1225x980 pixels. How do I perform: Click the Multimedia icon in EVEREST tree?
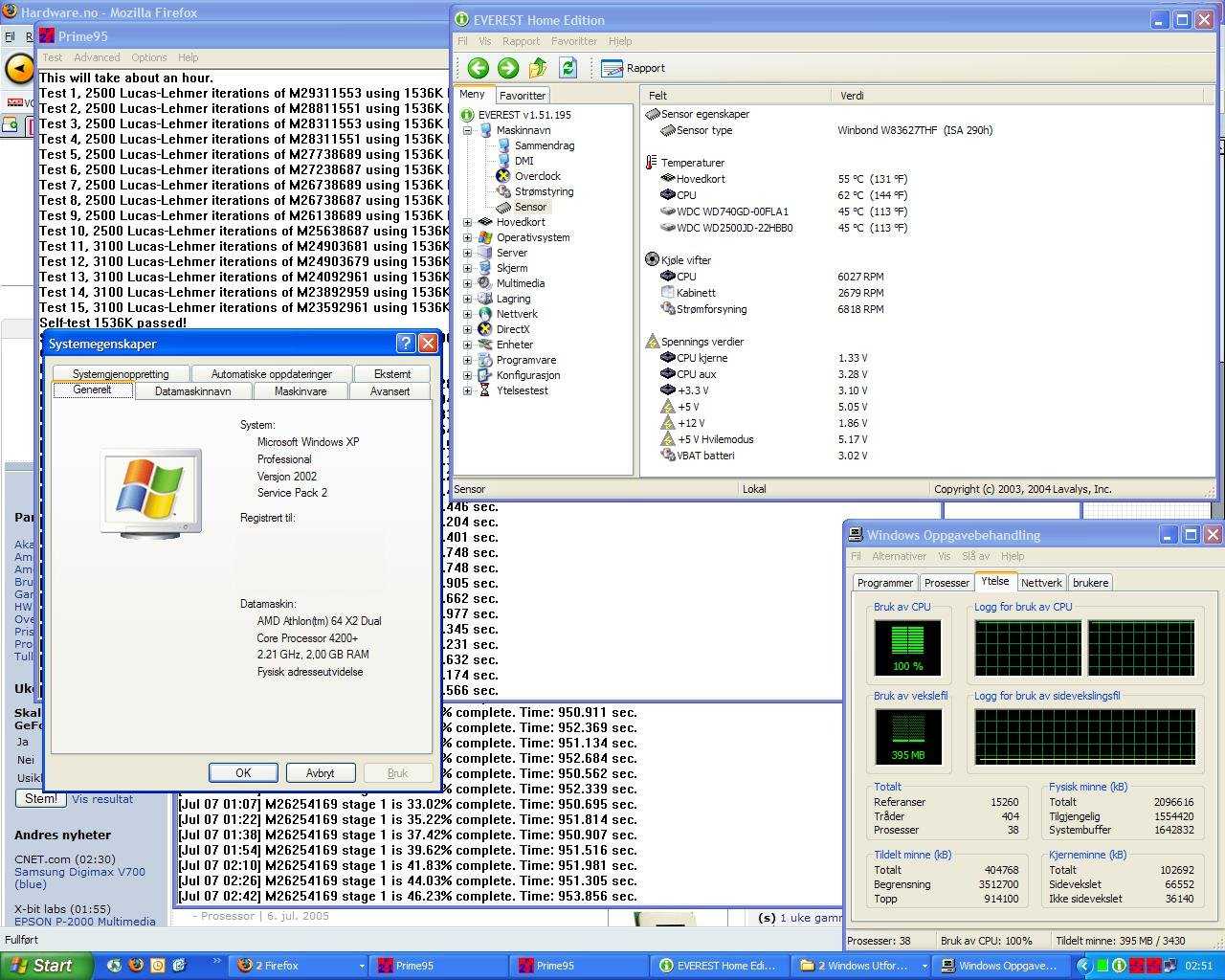coord(485,283)
